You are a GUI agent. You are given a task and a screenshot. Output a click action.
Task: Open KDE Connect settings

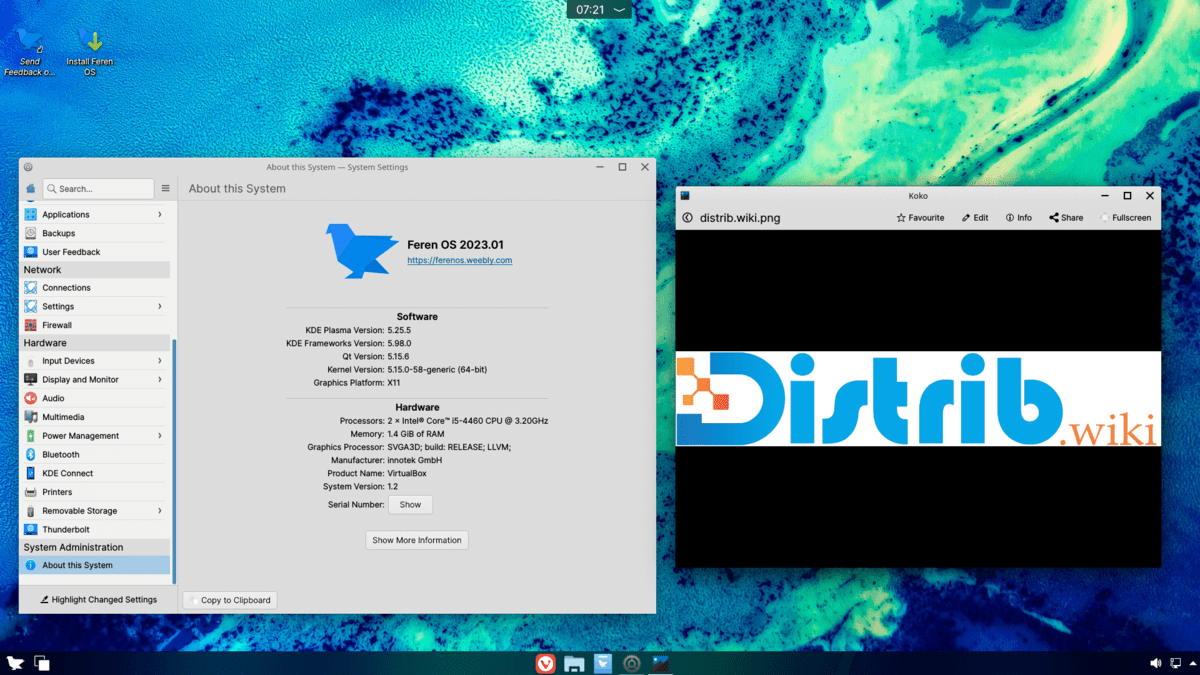[95, 473]
